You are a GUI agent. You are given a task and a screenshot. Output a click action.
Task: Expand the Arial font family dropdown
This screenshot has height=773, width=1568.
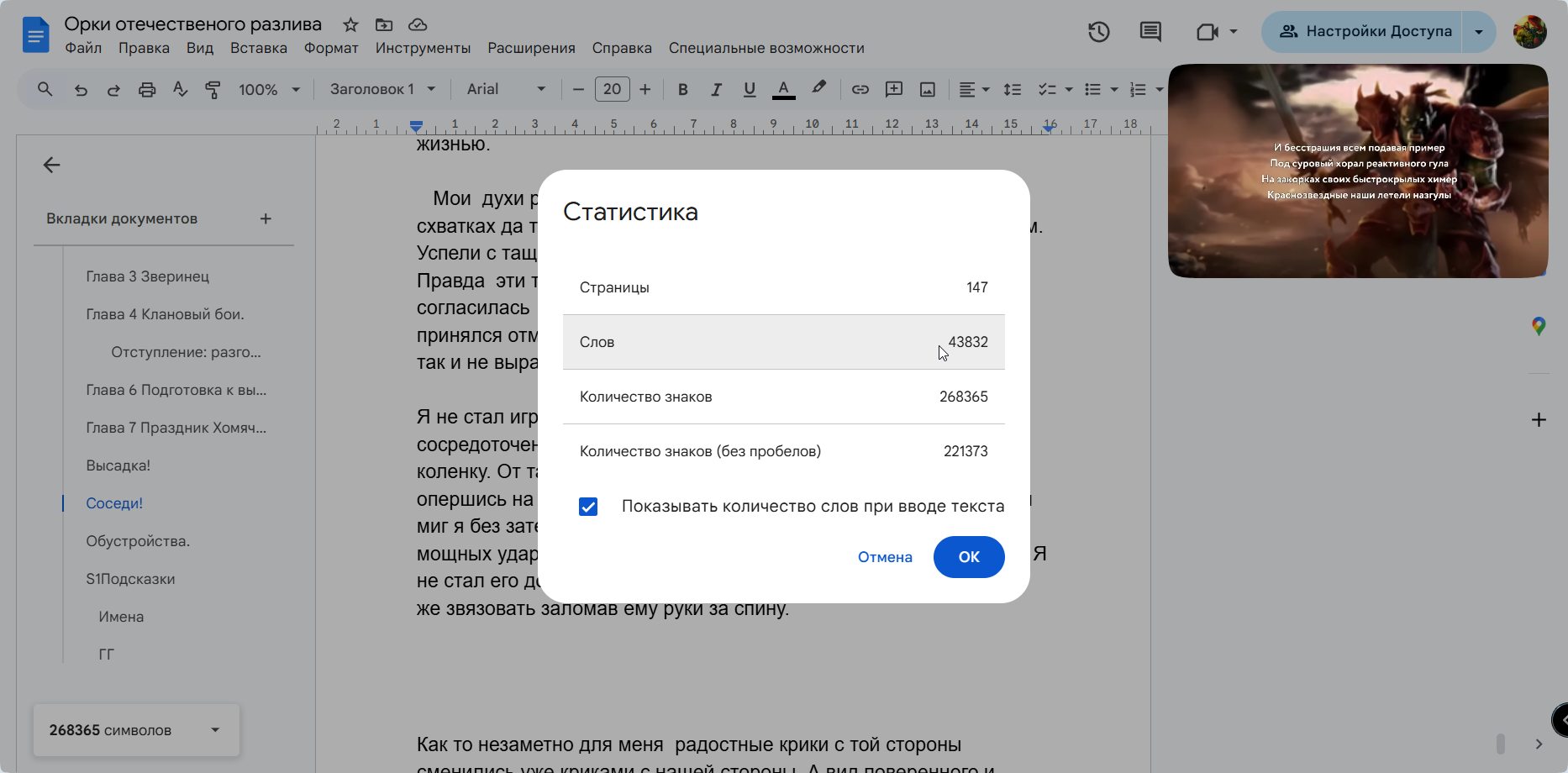[x=506, y=89]
